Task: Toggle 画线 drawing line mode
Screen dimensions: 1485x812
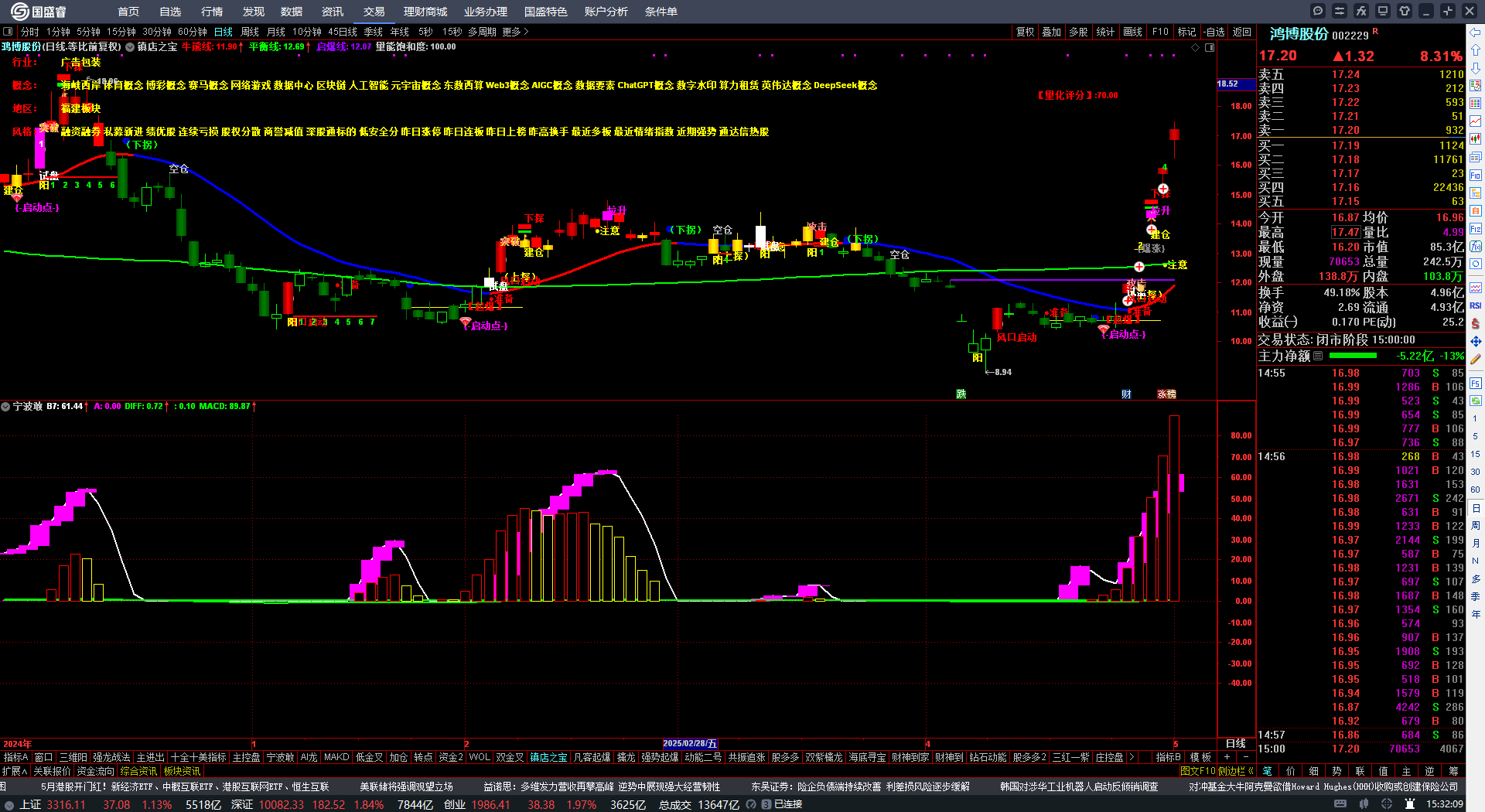Action: click(x=1132, y=32)
